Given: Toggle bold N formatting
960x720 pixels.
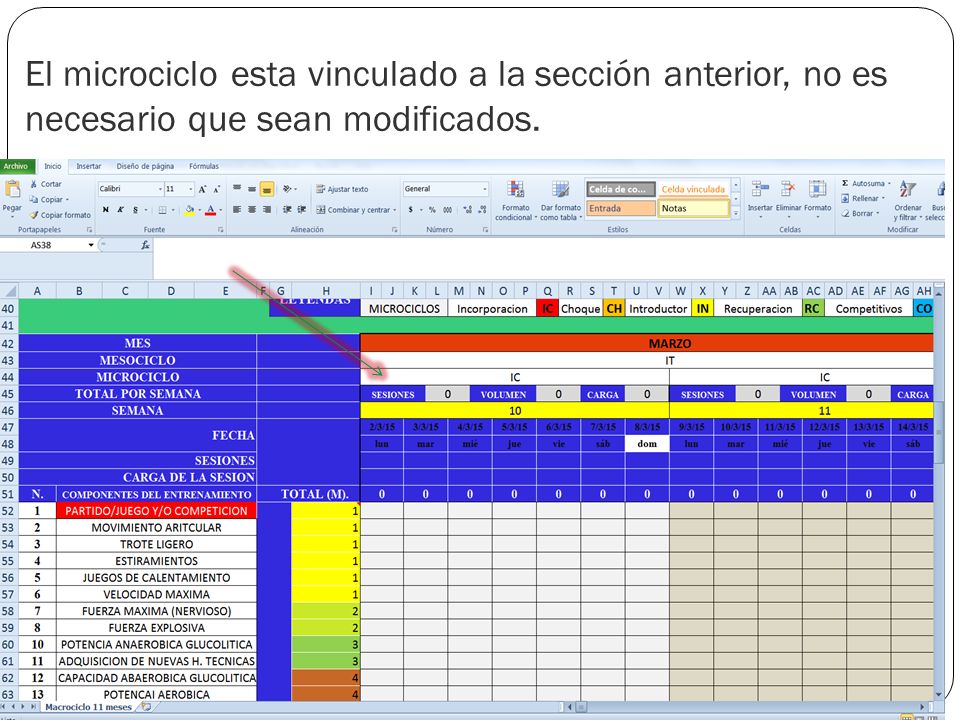Looking at the screenshot, I should point(105,210).
